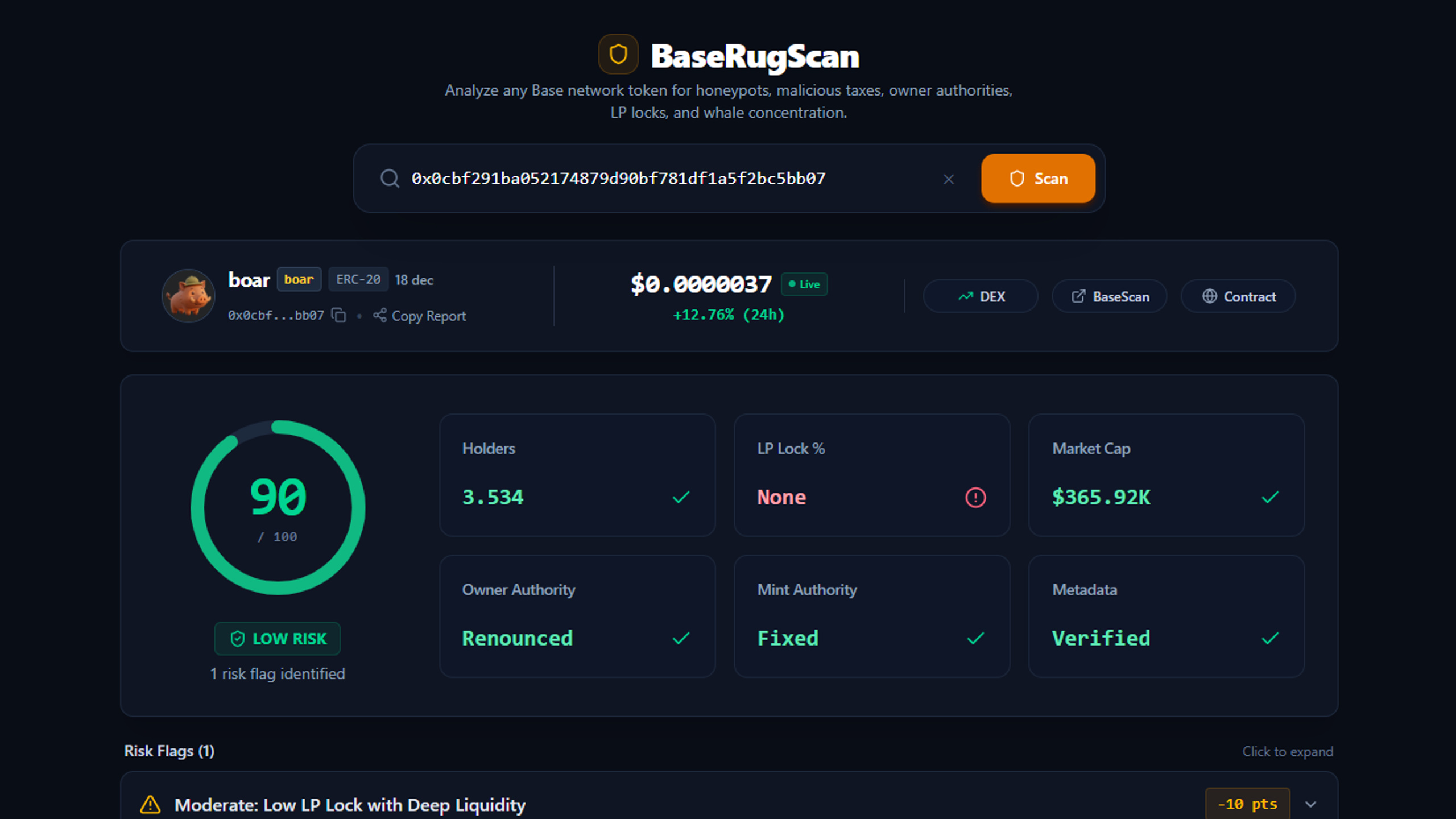Image resolution: width=1456 pixels, height=819 pixels.
Task: Click the Live status indicator
Action: click(804, 284)
